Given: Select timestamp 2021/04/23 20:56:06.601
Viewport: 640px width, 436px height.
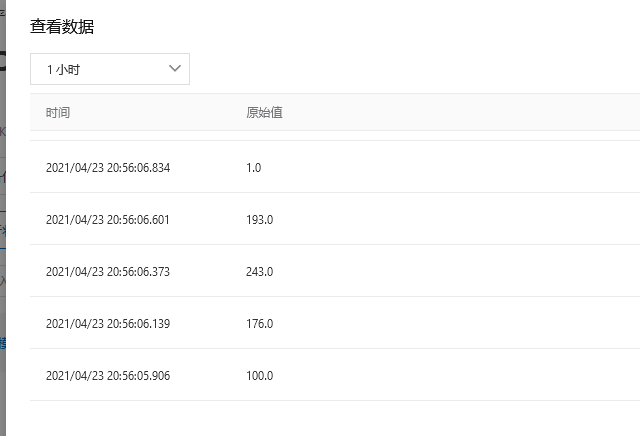Looking at the screenshot, I should [108, 220].
